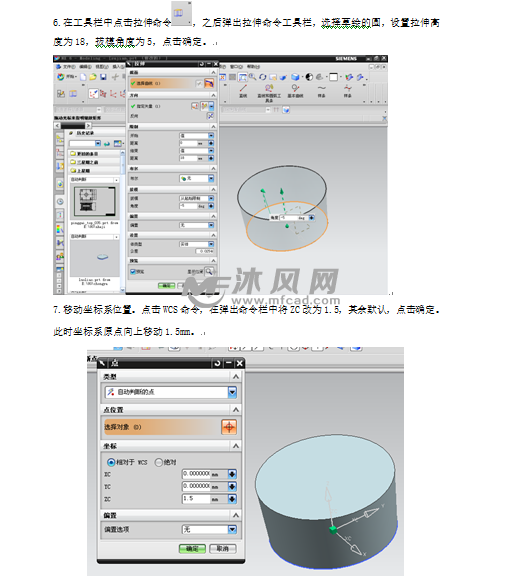Click the point selection crosshair icon

coord(229,427)
